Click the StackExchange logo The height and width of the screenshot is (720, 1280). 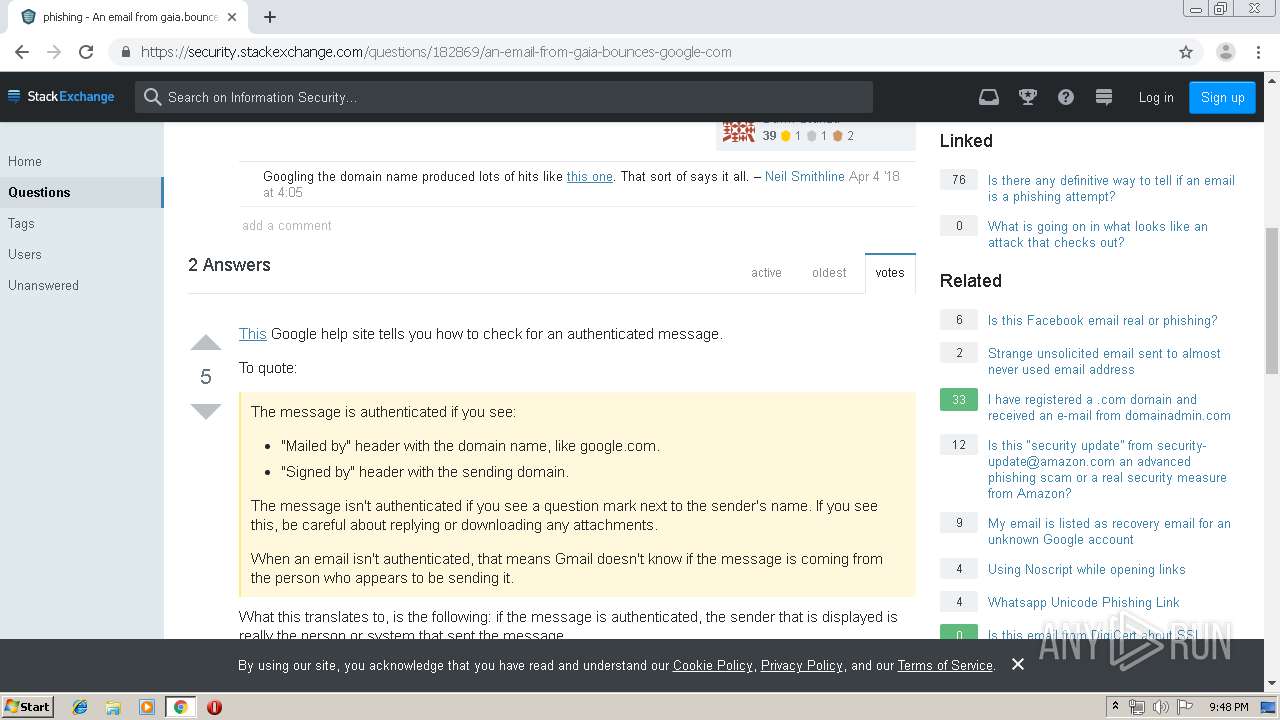click(61, 97)
